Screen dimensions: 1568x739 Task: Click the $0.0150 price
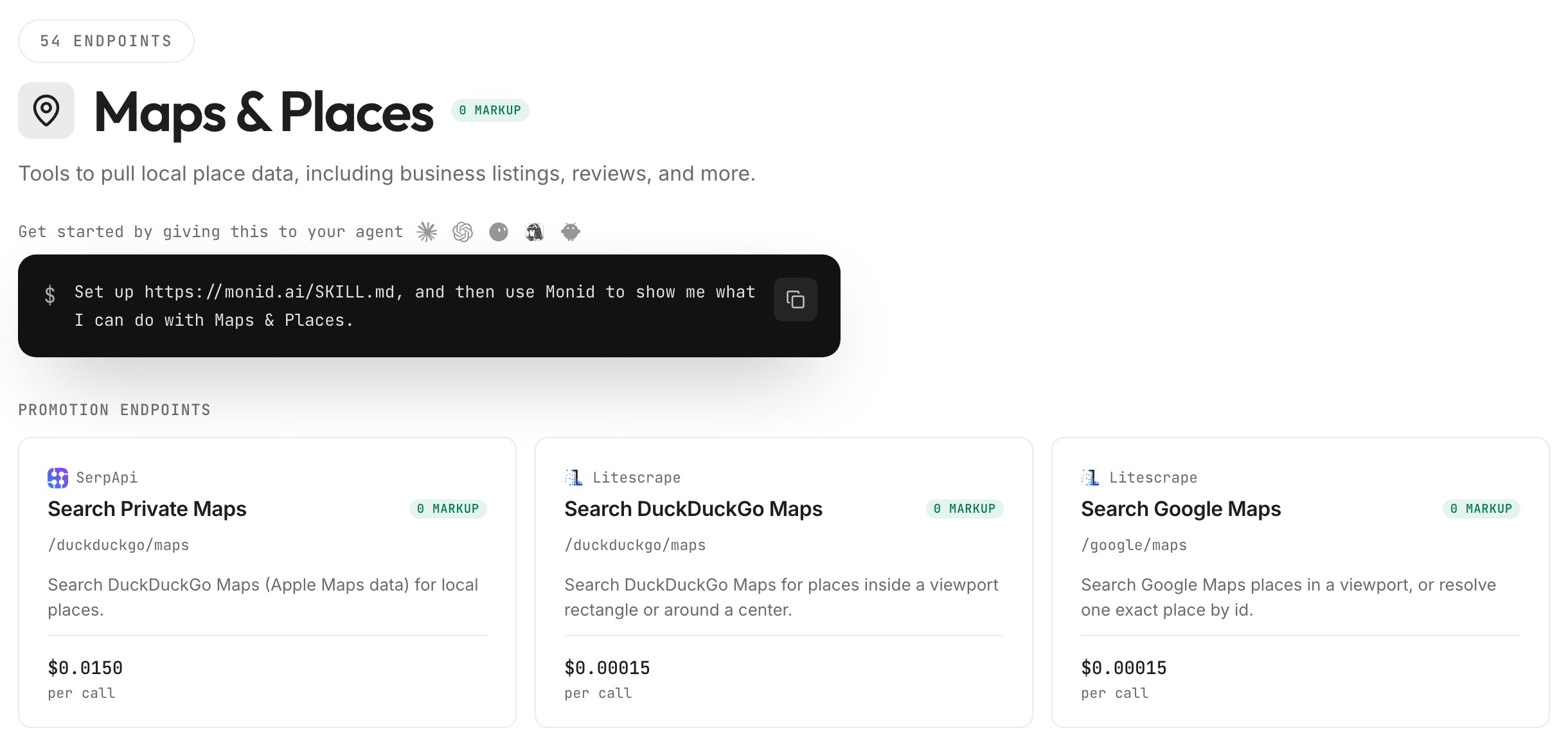point(85,668)
